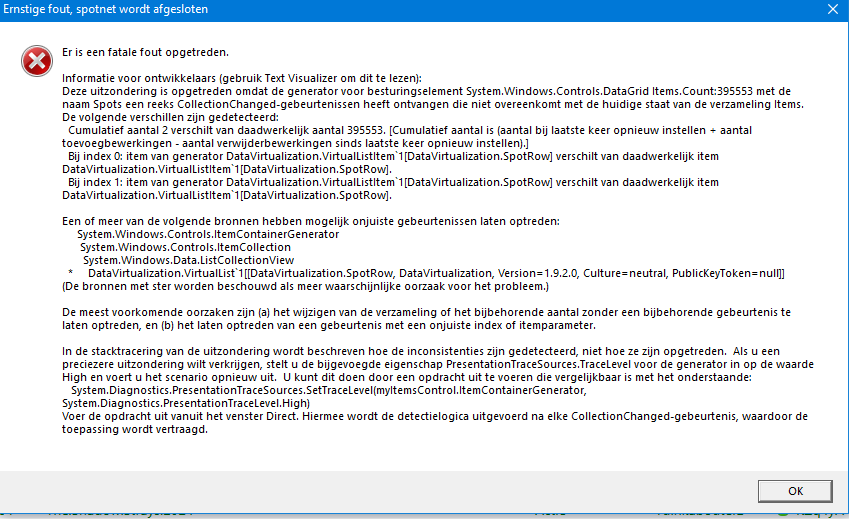
Task: Click the text 'System.Diagnostics.PresentationTraceLevel.High)'
Action: (186, 403)
